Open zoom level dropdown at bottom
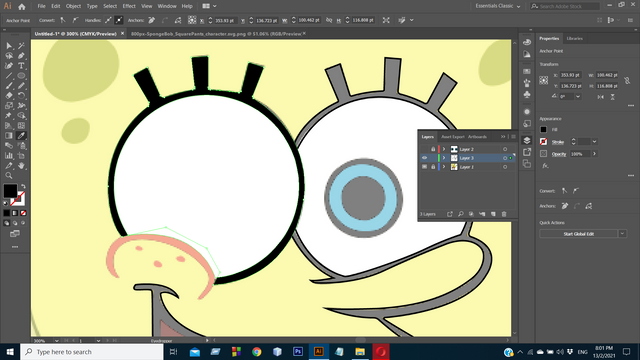The height and width of the screenshot is (360, 640). (56, 340)
